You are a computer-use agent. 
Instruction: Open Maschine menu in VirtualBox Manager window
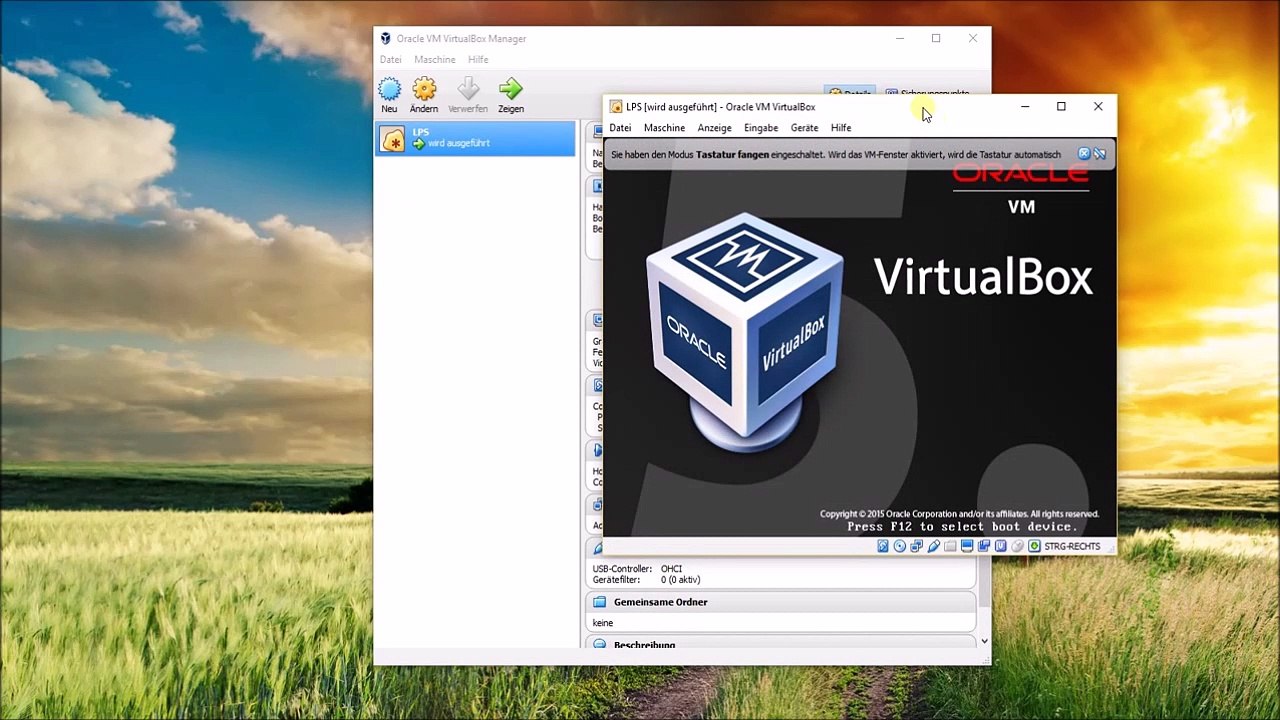point(435,60)
